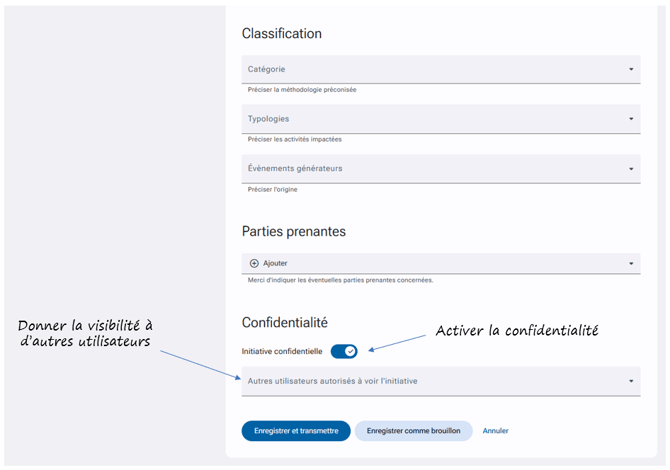Cancel with the Annuler link

[x=496, y=431]
